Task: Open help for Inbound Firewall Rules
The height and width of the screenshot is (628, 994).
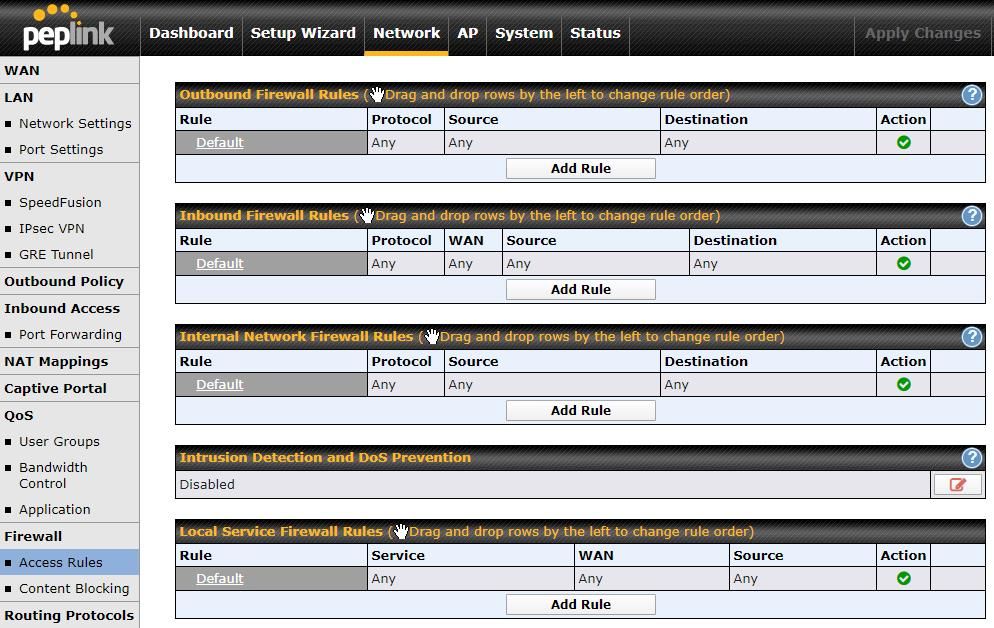Action: (971, 215)
